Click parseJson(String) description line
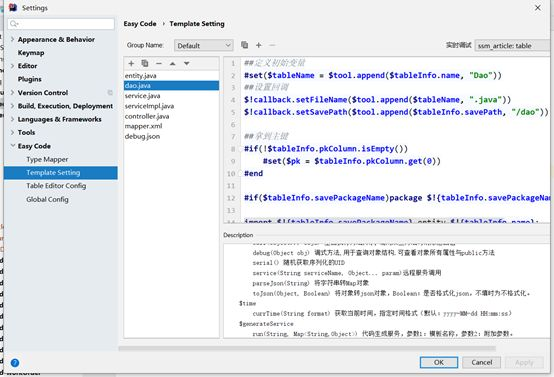The height and width of the screenshot is (377, 554). click(x=311, y=283)
